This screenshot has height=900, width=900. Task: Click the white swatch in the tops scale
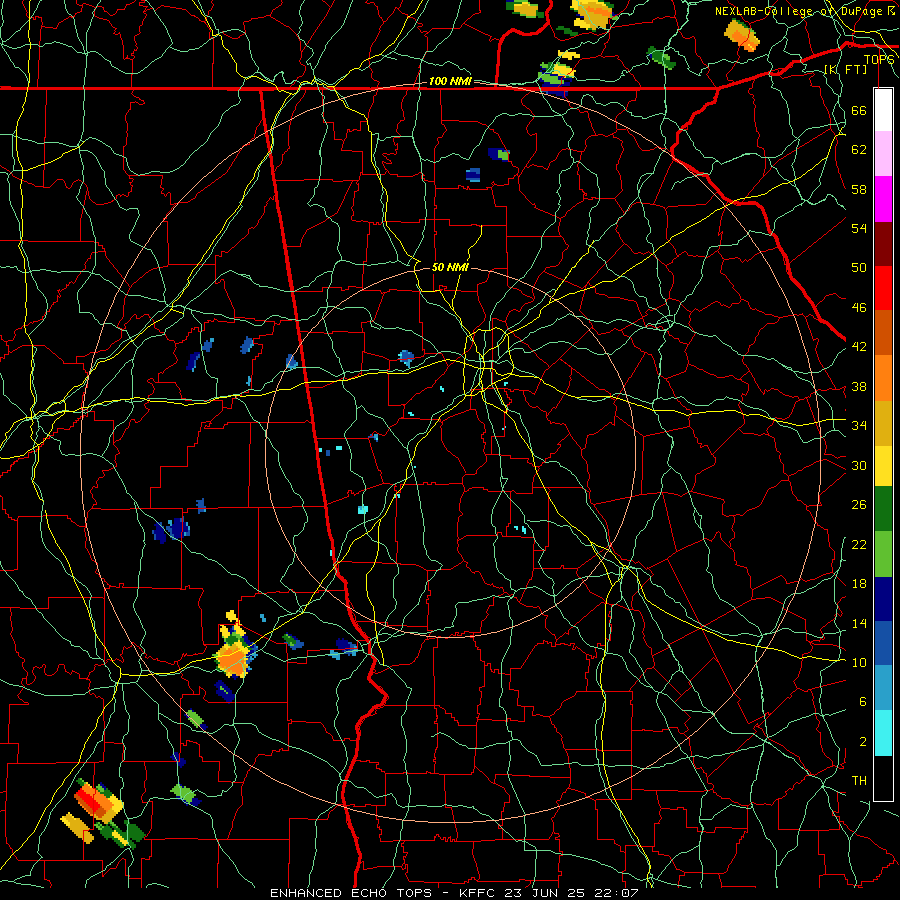point(883,110)
